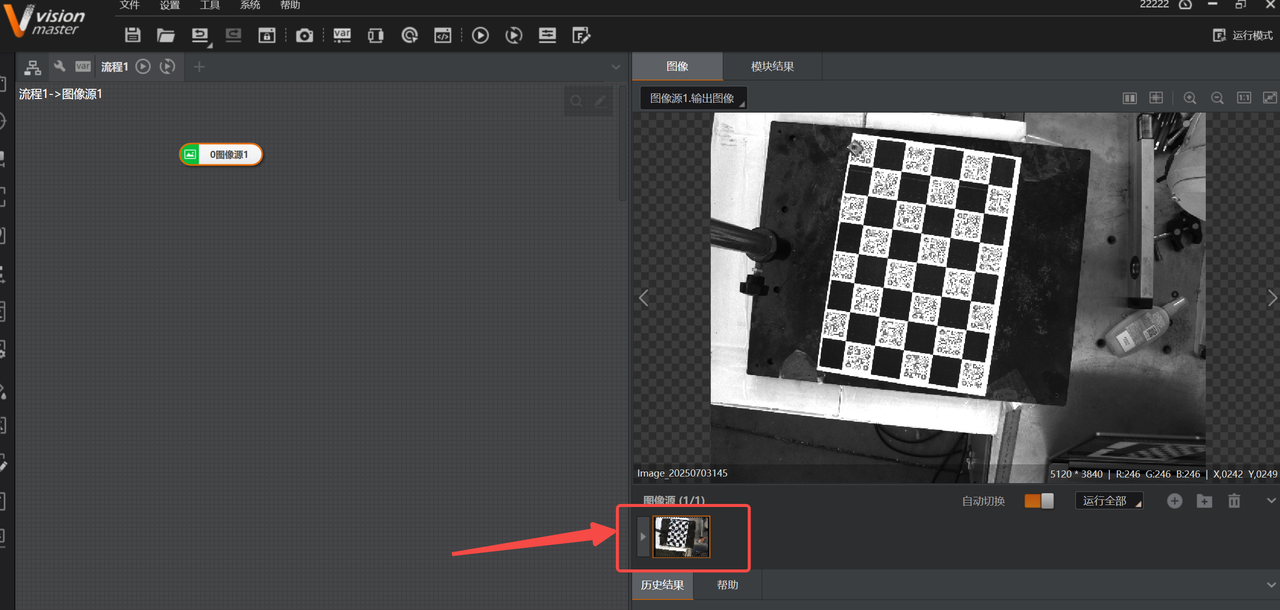Select the 0图像源1 module node
Screen dimensions: 1280x610
pos(221,154)
